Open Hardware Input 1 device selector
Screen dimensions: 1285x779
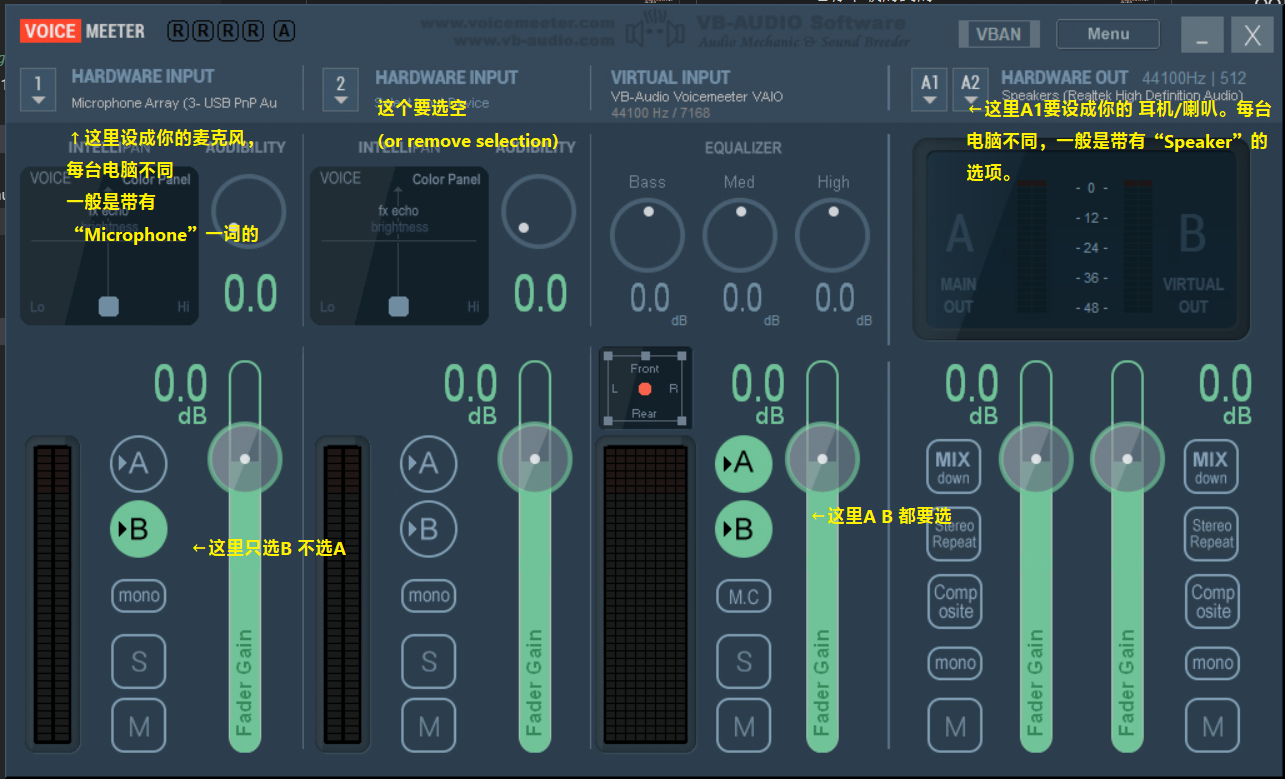(x=38, y=89)
